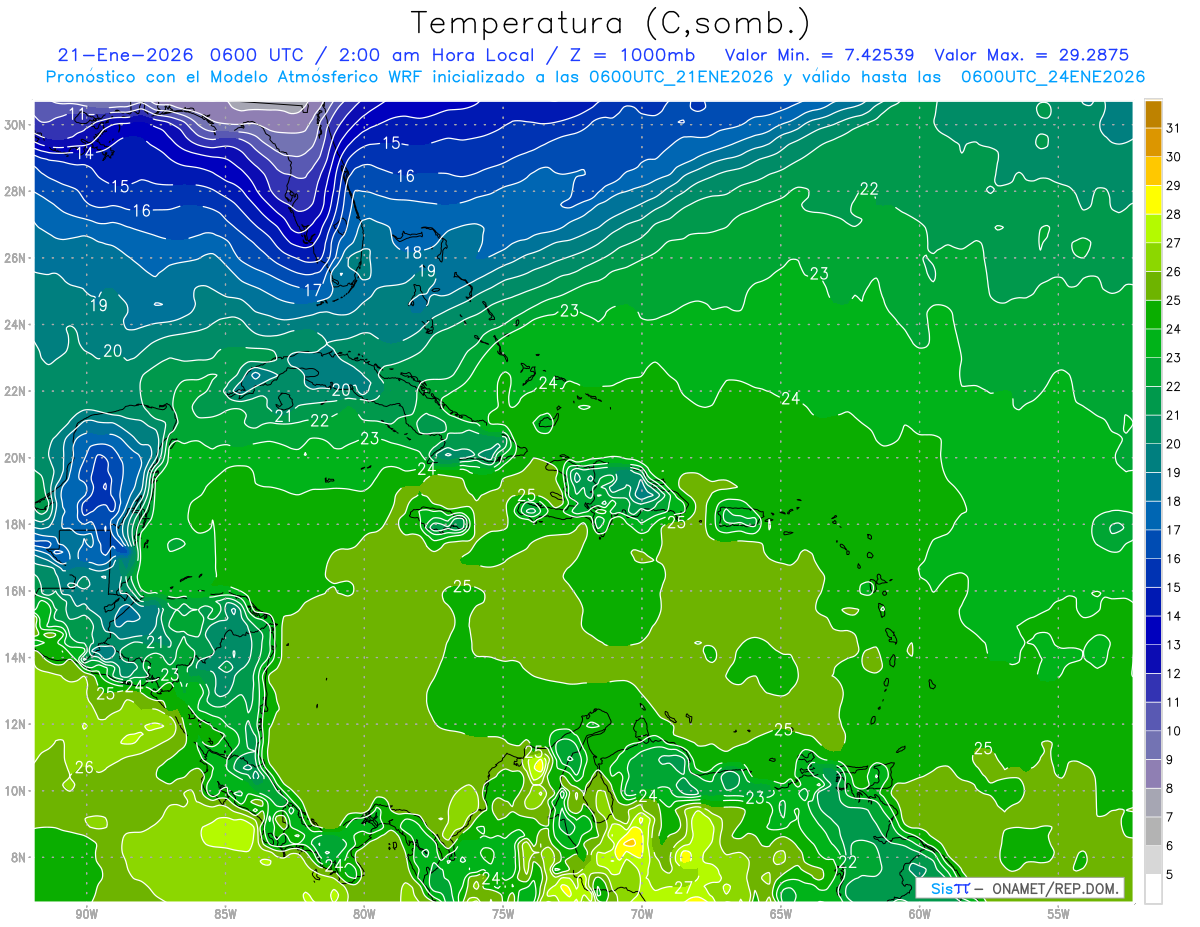Click the '80W' longitude axis label
Screen dimensions: 1200x927
[x=364, y=915]
